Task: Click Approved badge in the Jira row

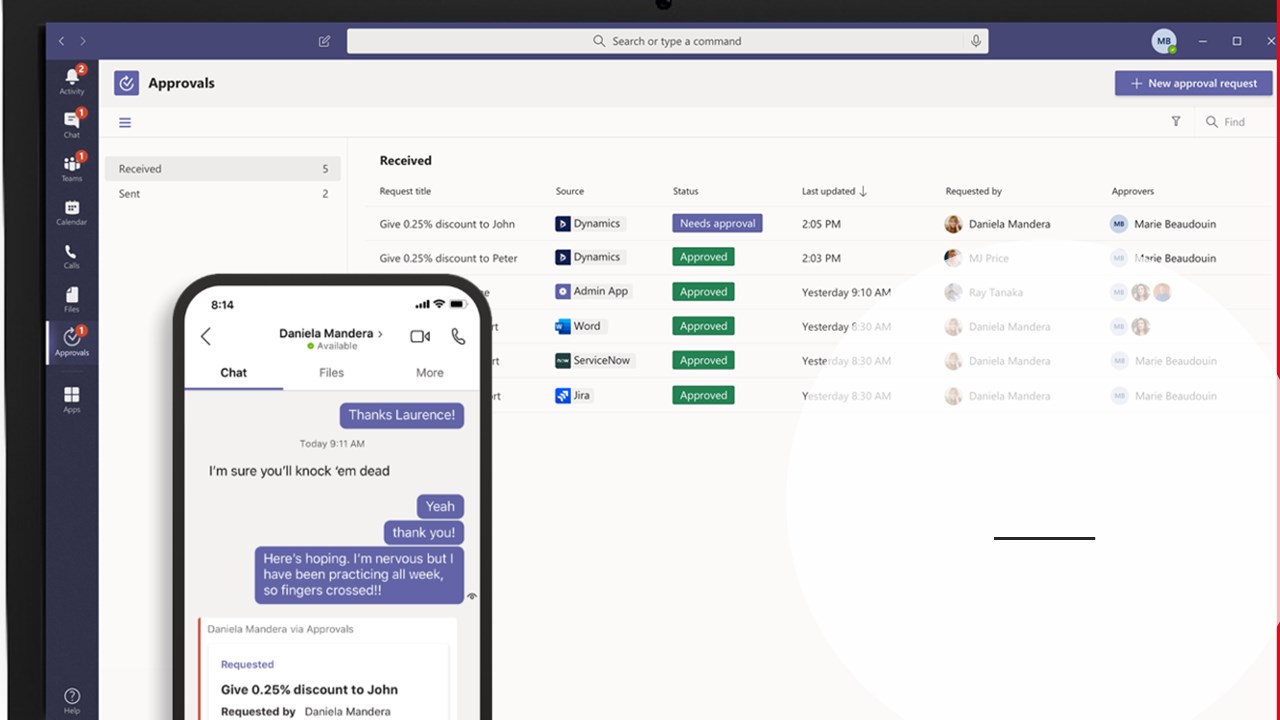Action: click(703, 395)
